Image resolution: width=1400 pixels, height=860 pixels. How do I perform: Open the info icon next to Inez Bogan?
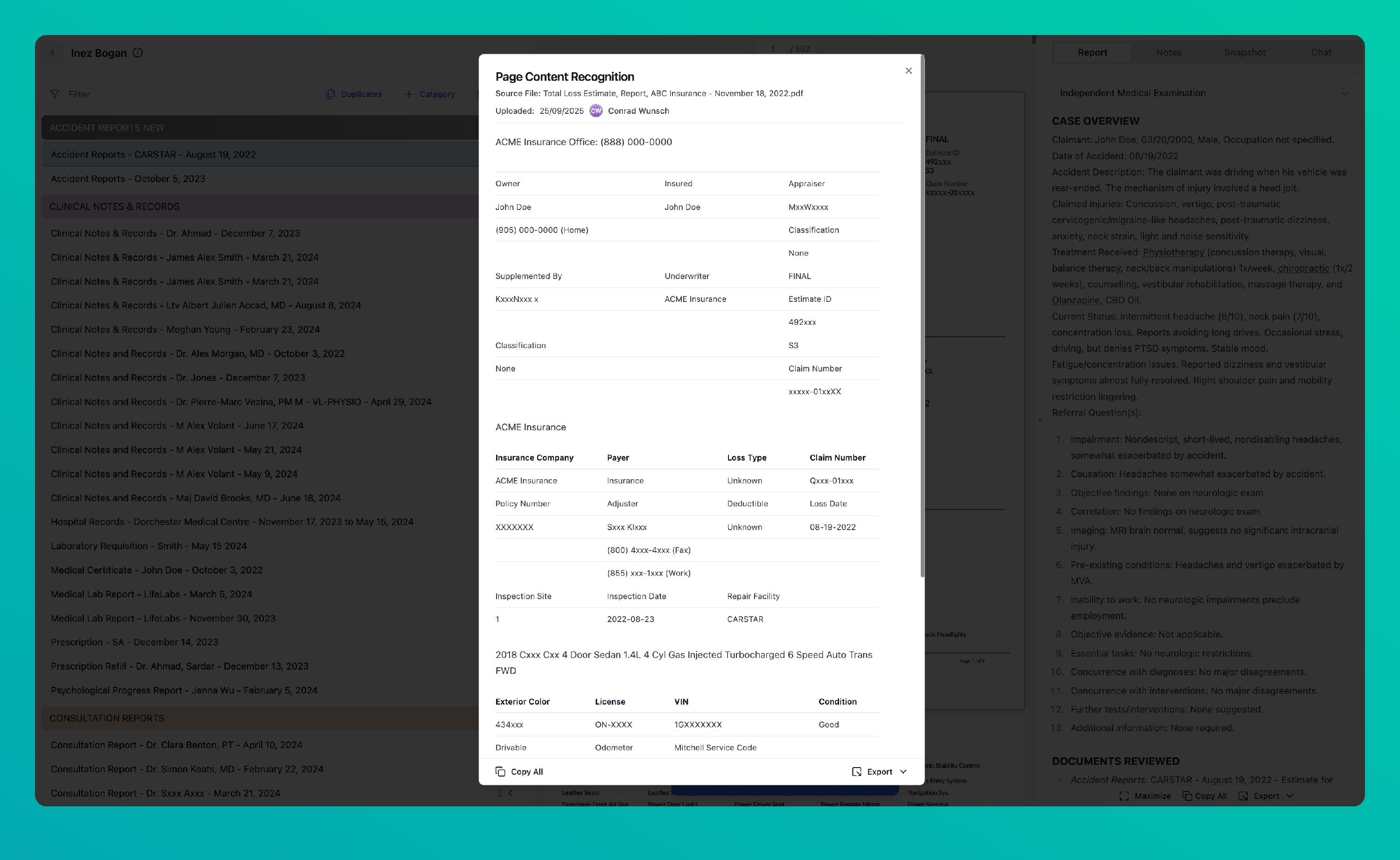point(138,53)
